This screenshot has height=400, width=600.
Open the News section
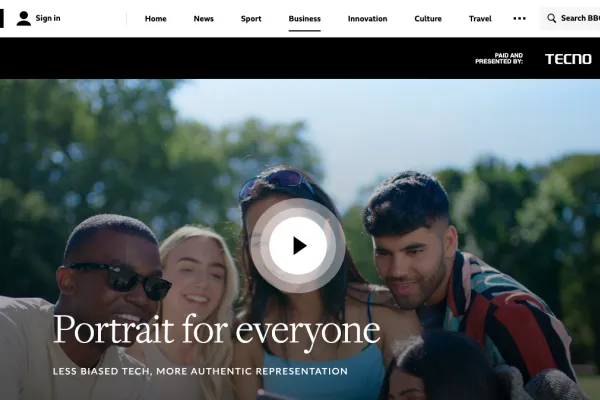[x=204, y=19]
